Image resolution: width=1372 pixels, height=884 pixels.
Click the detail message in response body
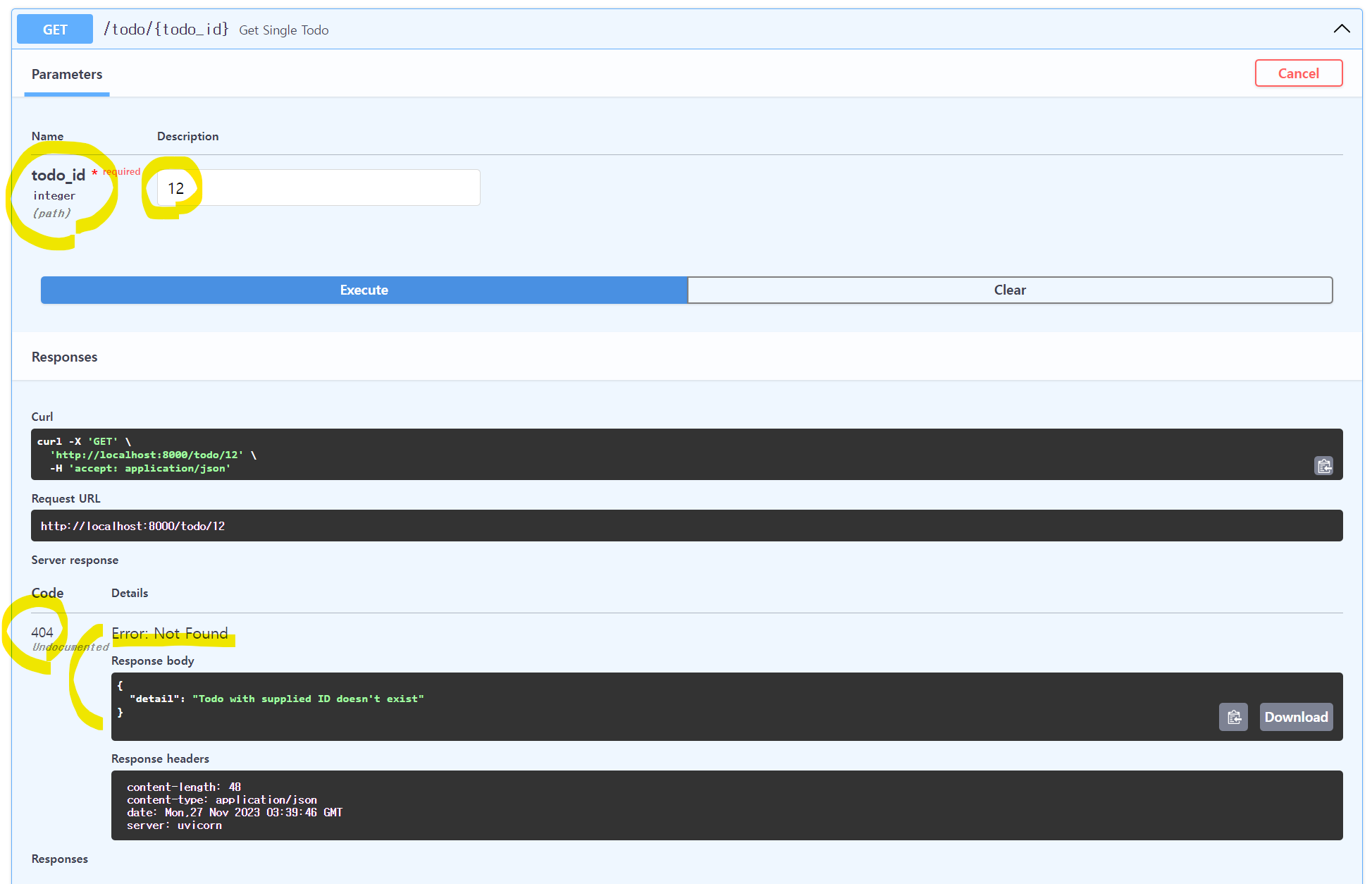(x=308, y=699)
